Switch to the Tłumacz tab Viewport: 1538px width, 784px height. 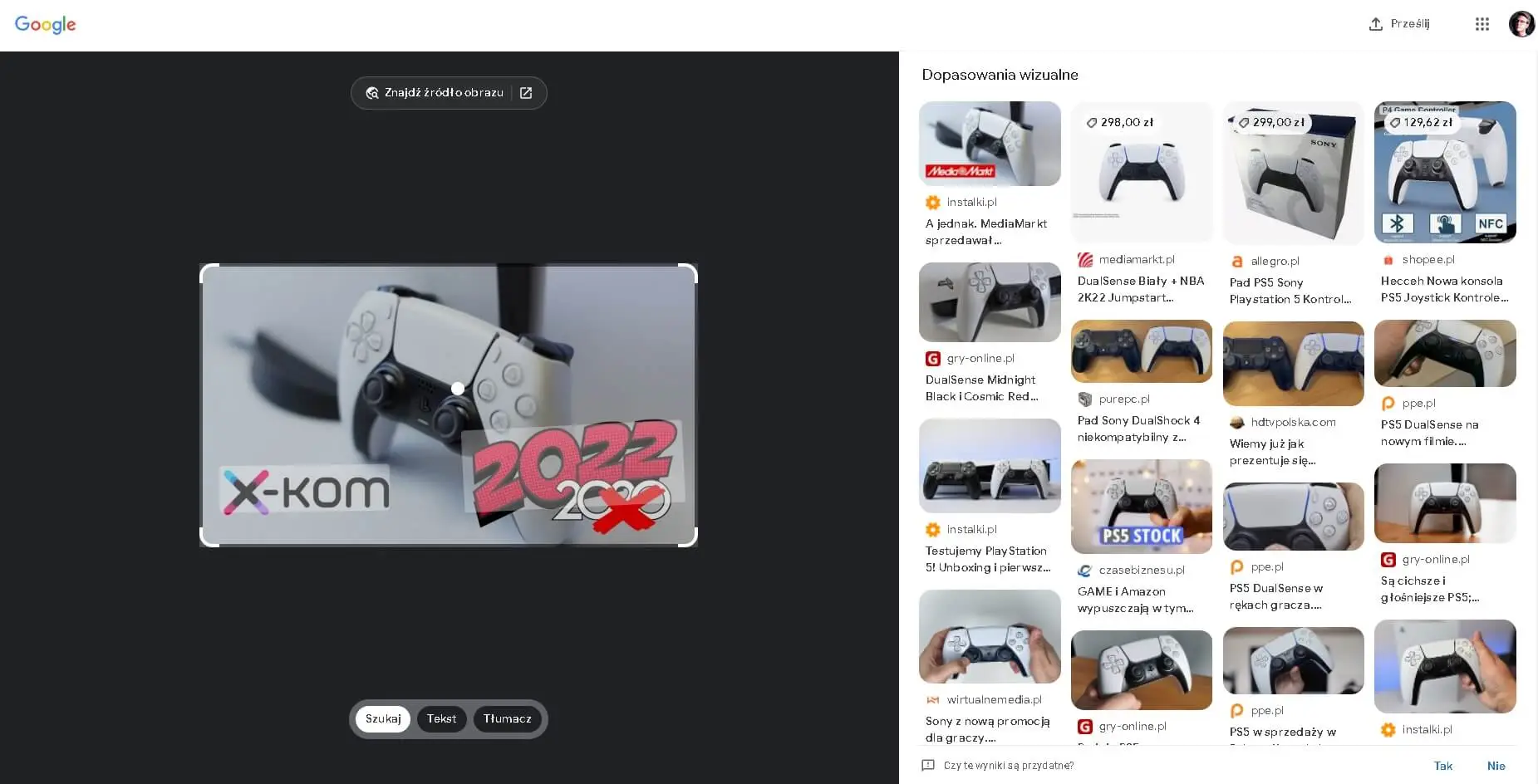(507, 718)
